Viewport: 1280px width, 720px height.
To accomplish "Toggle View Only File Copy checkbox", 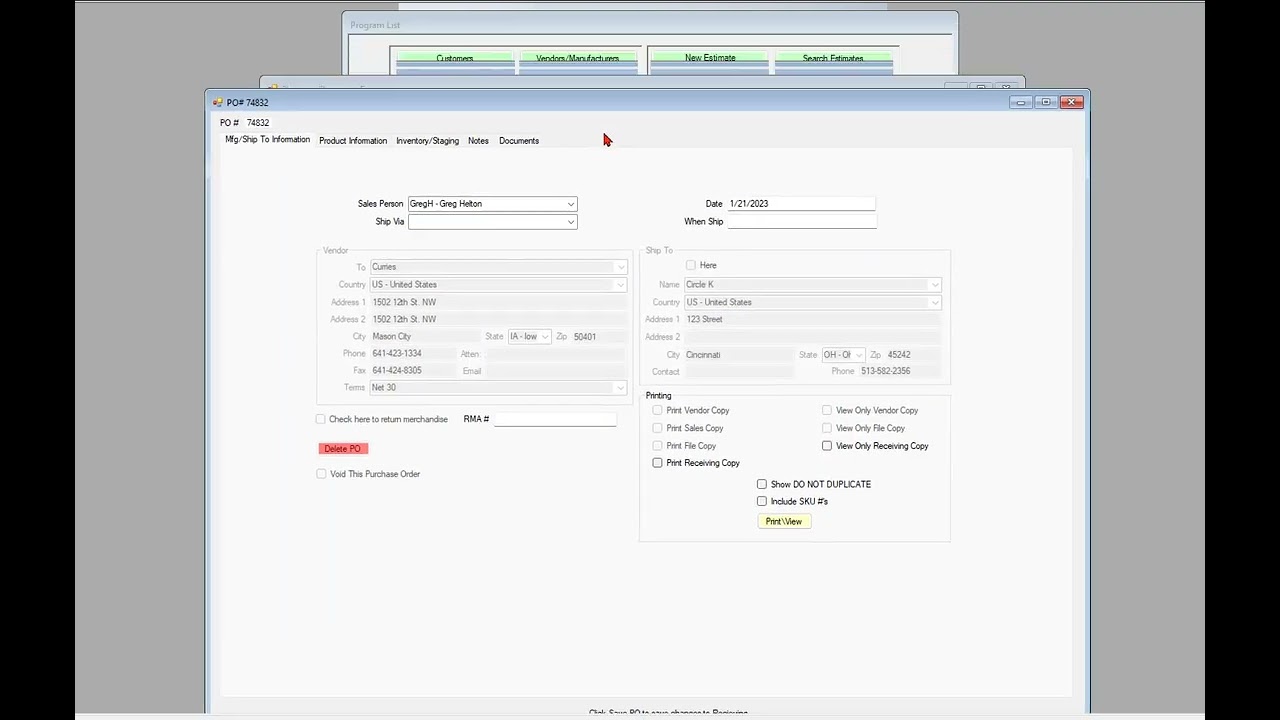I will pos(827,428).
